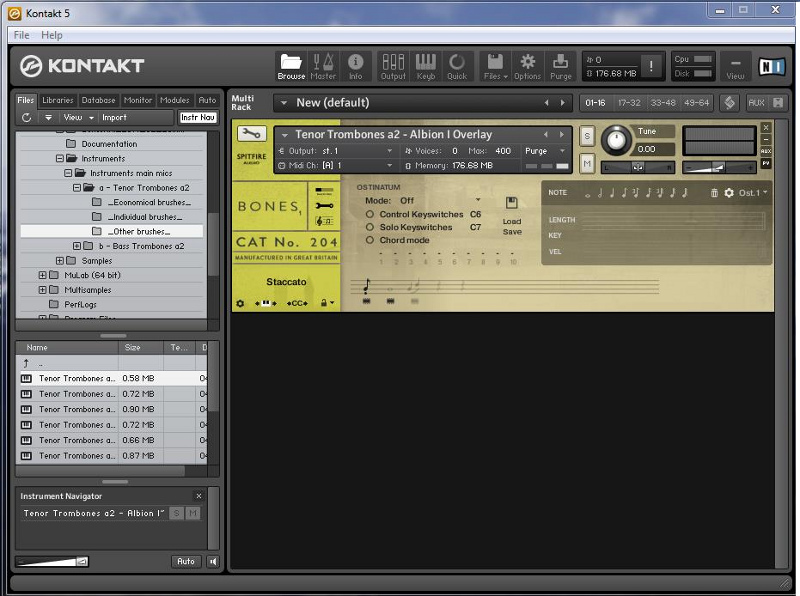Toggle the Instr Nav pane button
800x596 pixels.
point(198,117)
